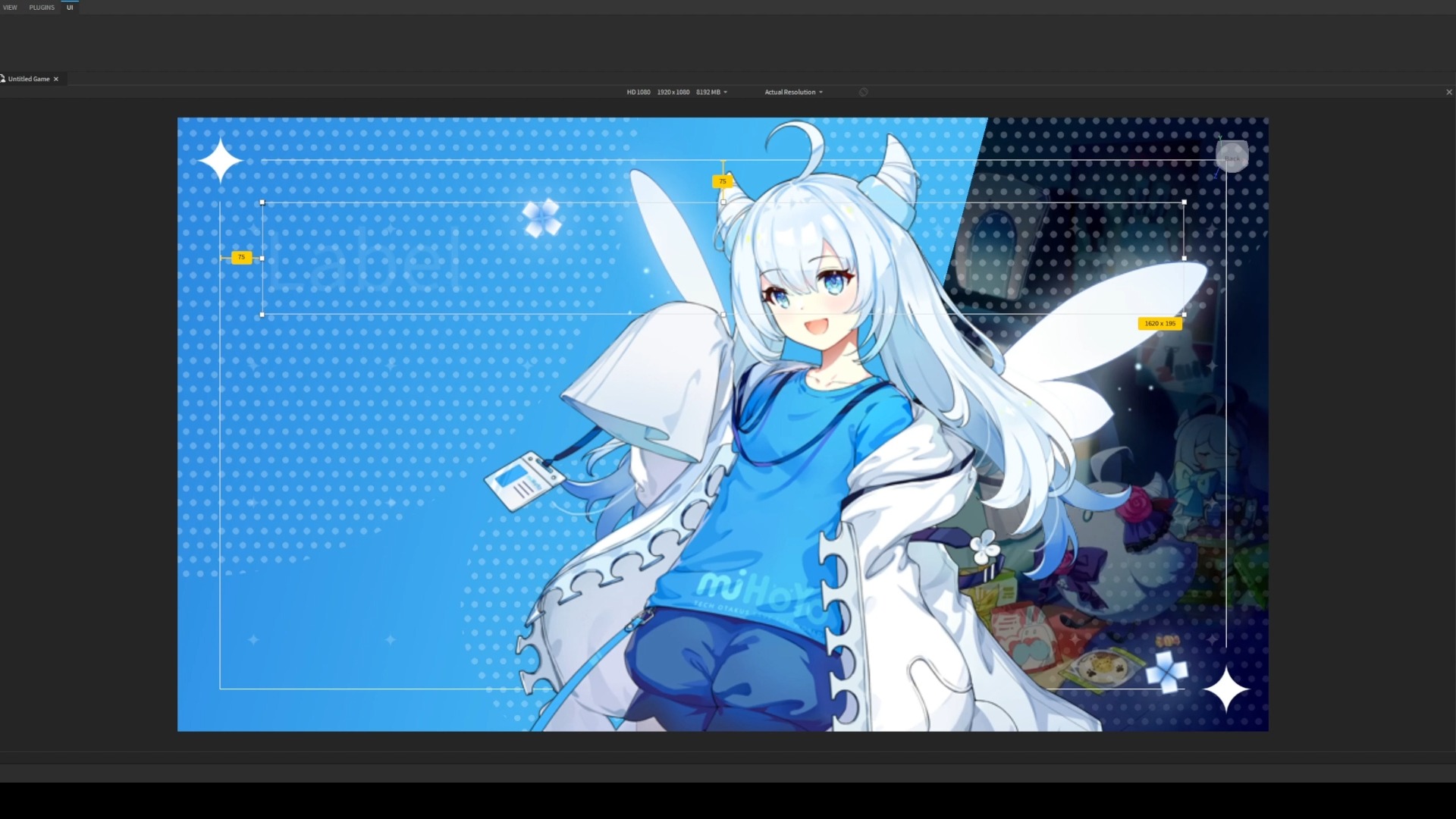Close the Untitled Game tab
1456x819 pixels.
pos(56,79)
